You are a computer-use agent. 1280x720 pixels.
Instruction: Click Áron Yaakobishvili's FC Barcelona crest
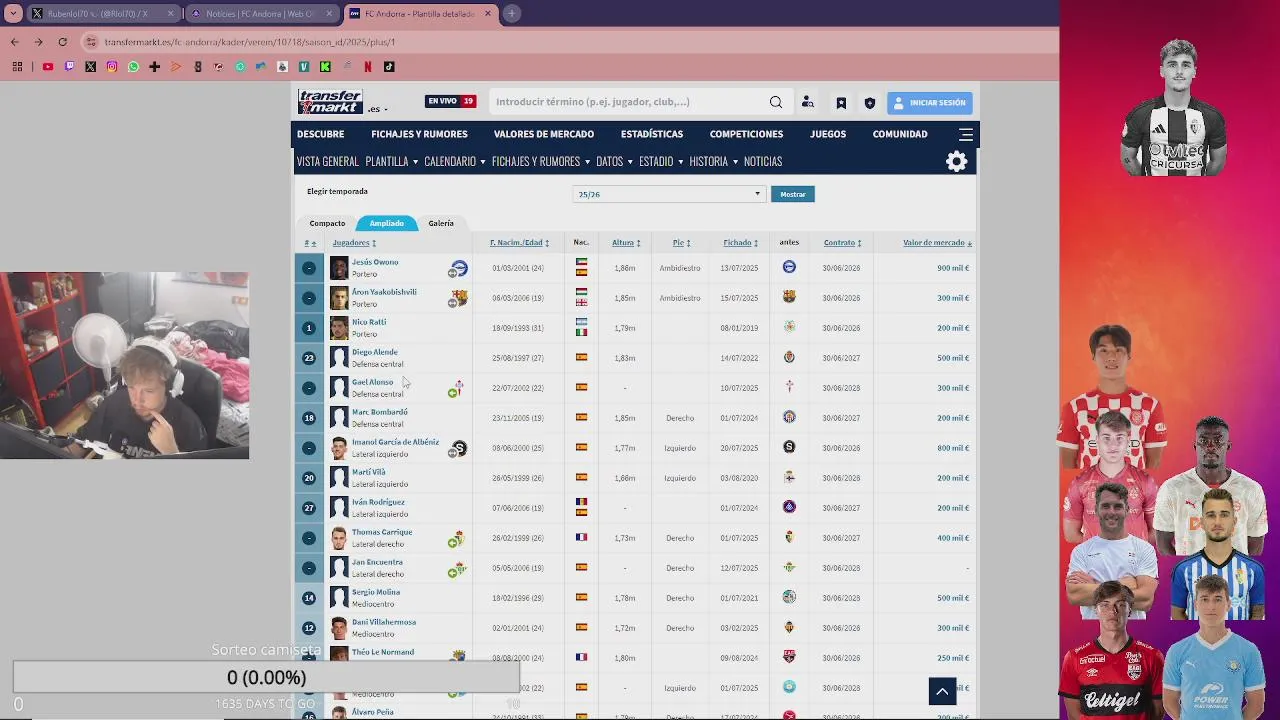pos(789,297)
